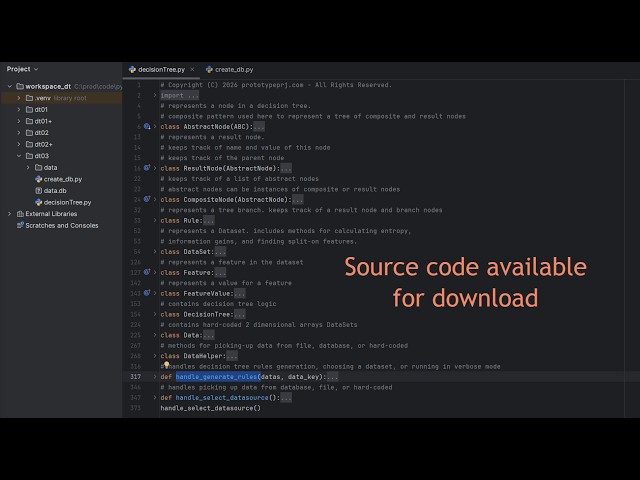Open decisionTree.py in the project tree

coord(67,202)
